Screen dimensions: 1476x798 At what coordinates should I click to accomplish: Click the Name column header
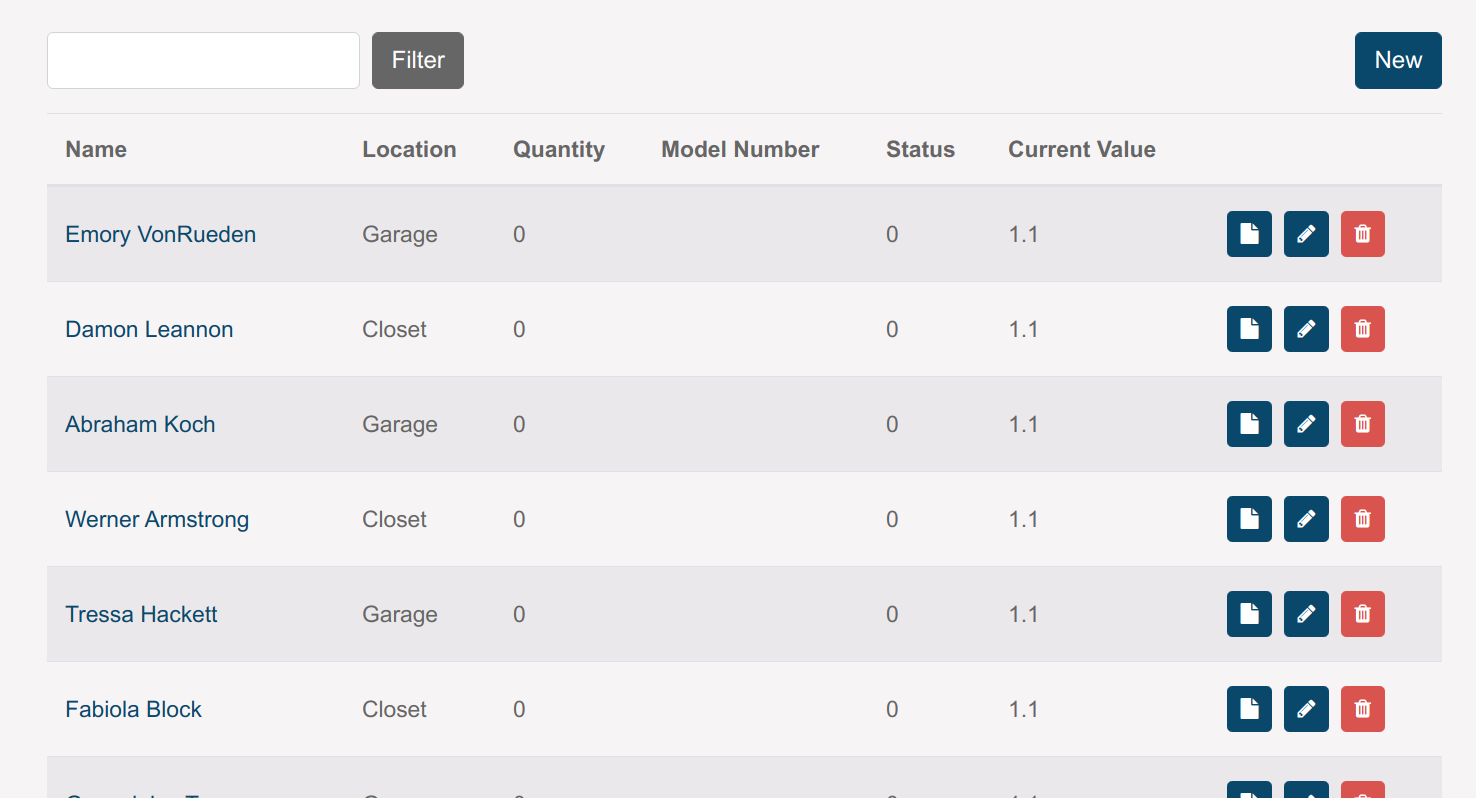96,149
